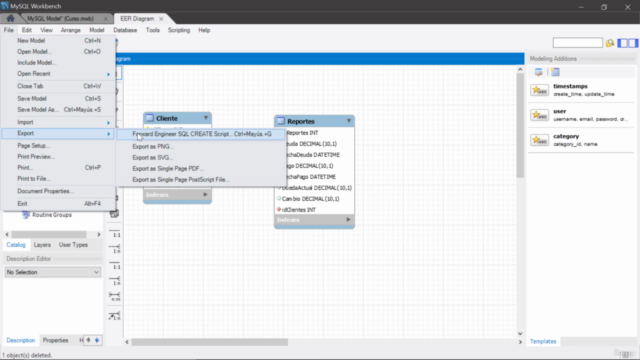Viewport: 640px width, 360px height.
Task: Switch to the User Types tab
Action: pyautogui.click(x=73, y=245)
